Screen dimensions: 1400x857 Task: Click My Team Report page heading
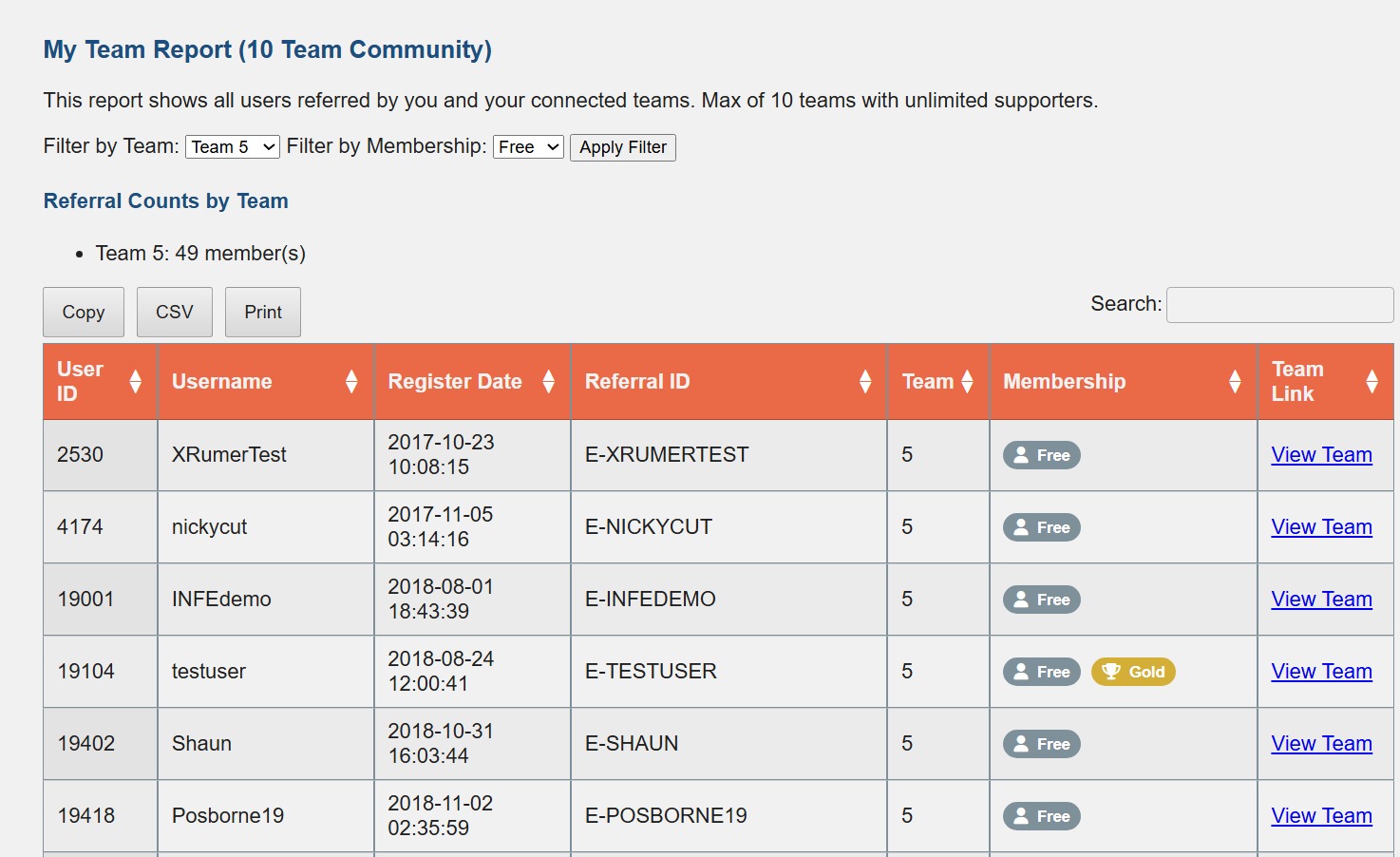pos(268,49)
